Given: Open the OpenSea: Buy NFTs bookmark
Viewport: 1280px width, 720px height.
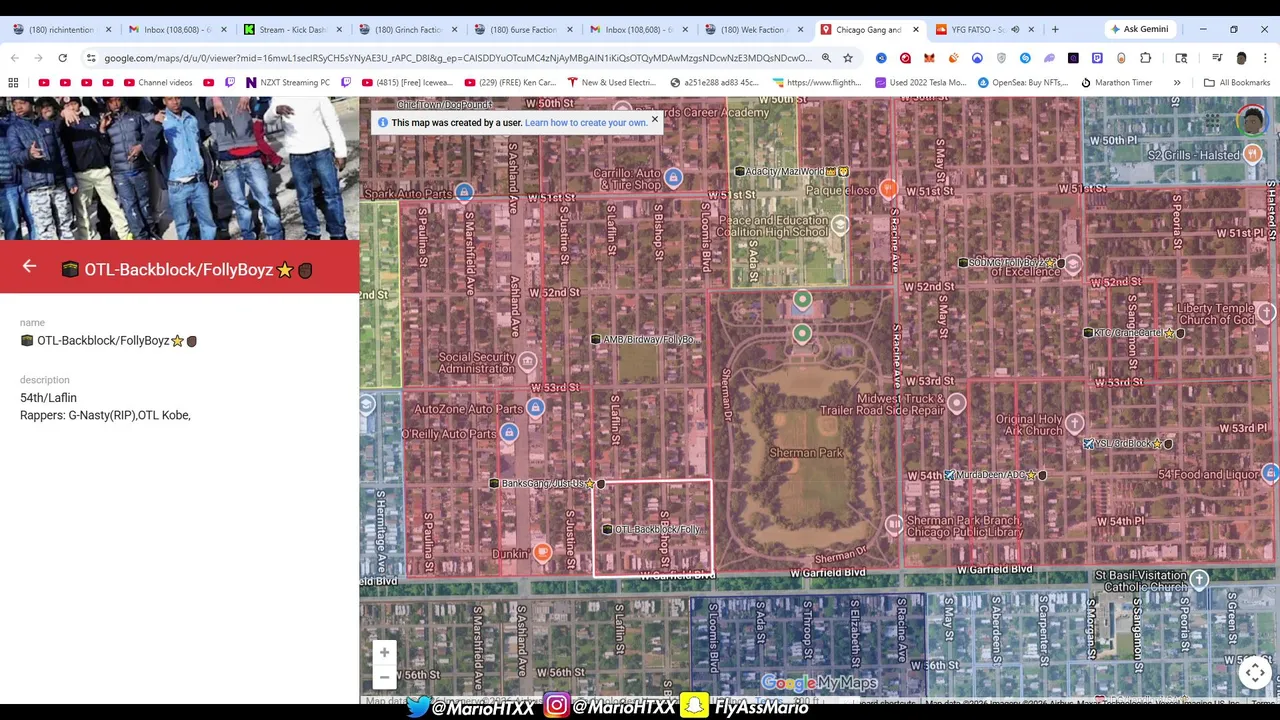Looking at the screenshot, I should [1023, 82].
